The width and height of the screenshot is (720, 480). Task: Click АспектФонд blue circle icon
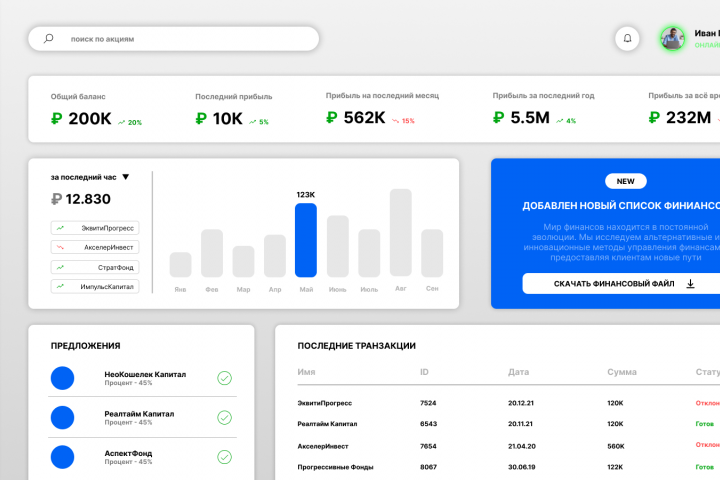tap(62, 457)
